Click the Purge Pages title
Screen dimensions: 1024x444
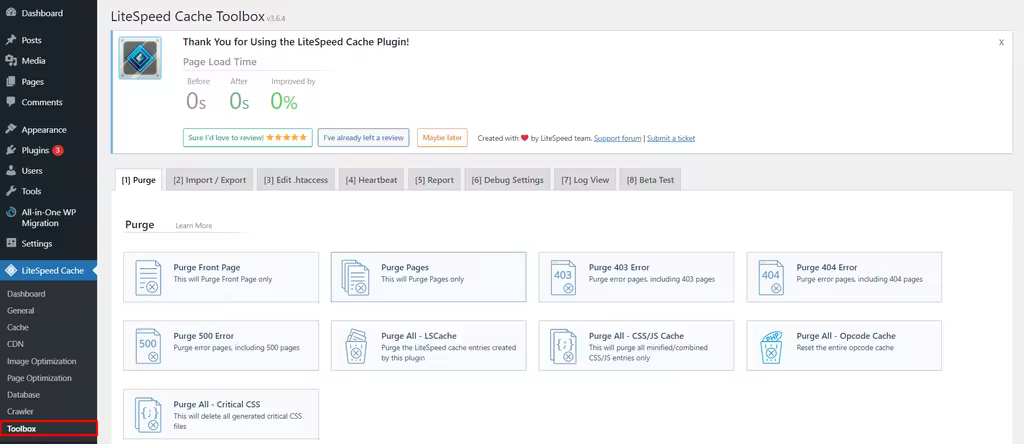(x=405, y=268)
